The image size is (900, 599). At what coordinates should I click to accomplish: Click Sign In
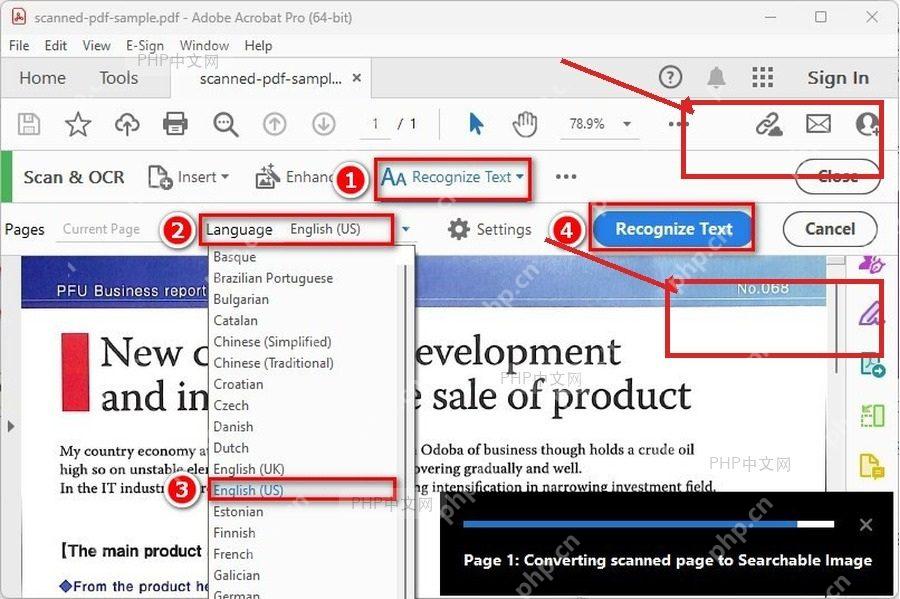coord(838,77)
